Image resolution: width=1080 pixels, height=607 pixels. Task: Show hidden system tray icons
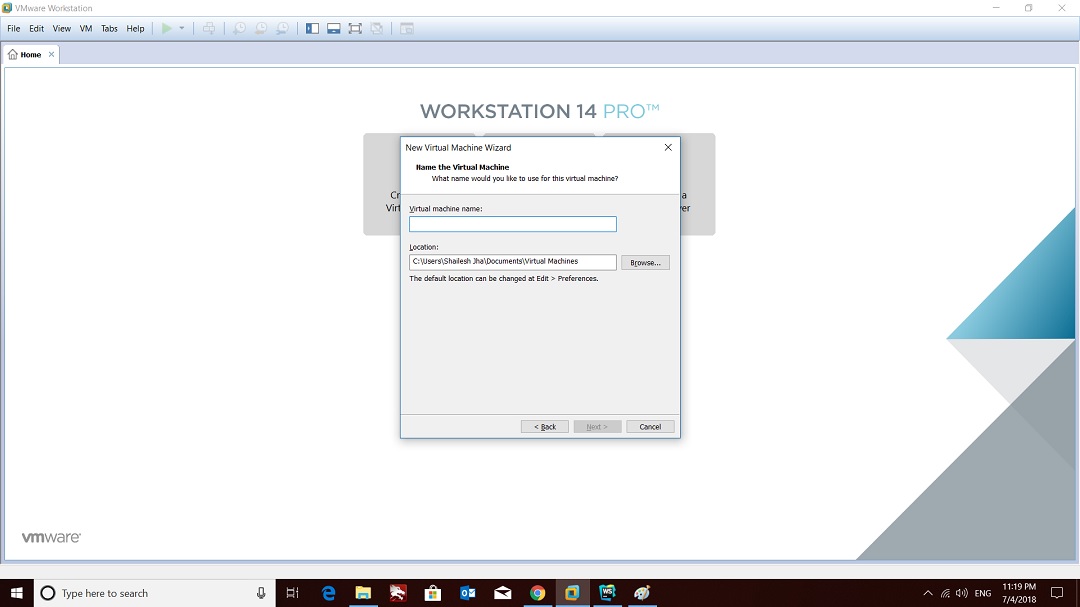[928, 593]
